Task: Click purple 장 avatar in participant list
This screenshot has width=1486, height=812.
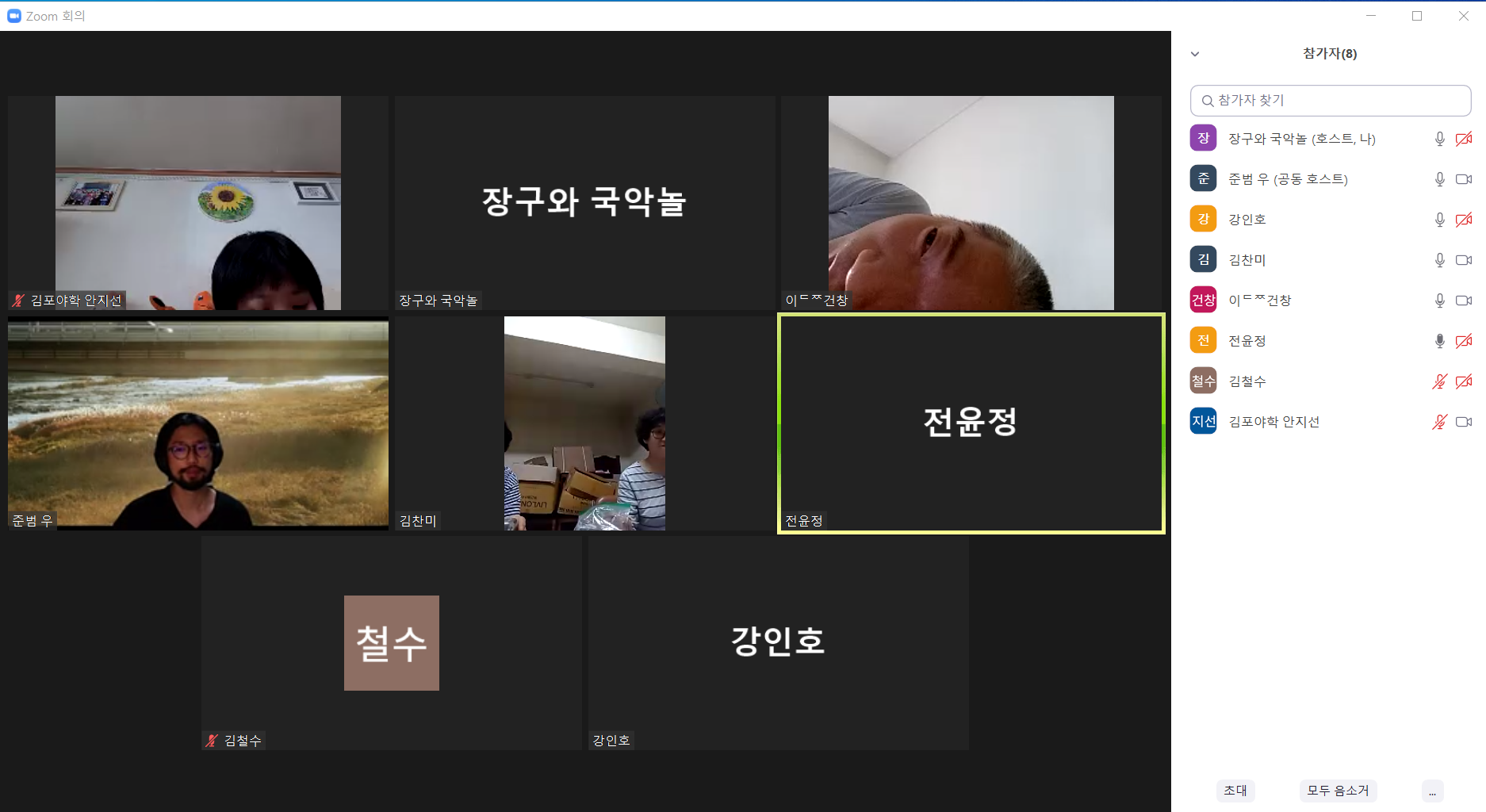Action: tap(1203, 138)
